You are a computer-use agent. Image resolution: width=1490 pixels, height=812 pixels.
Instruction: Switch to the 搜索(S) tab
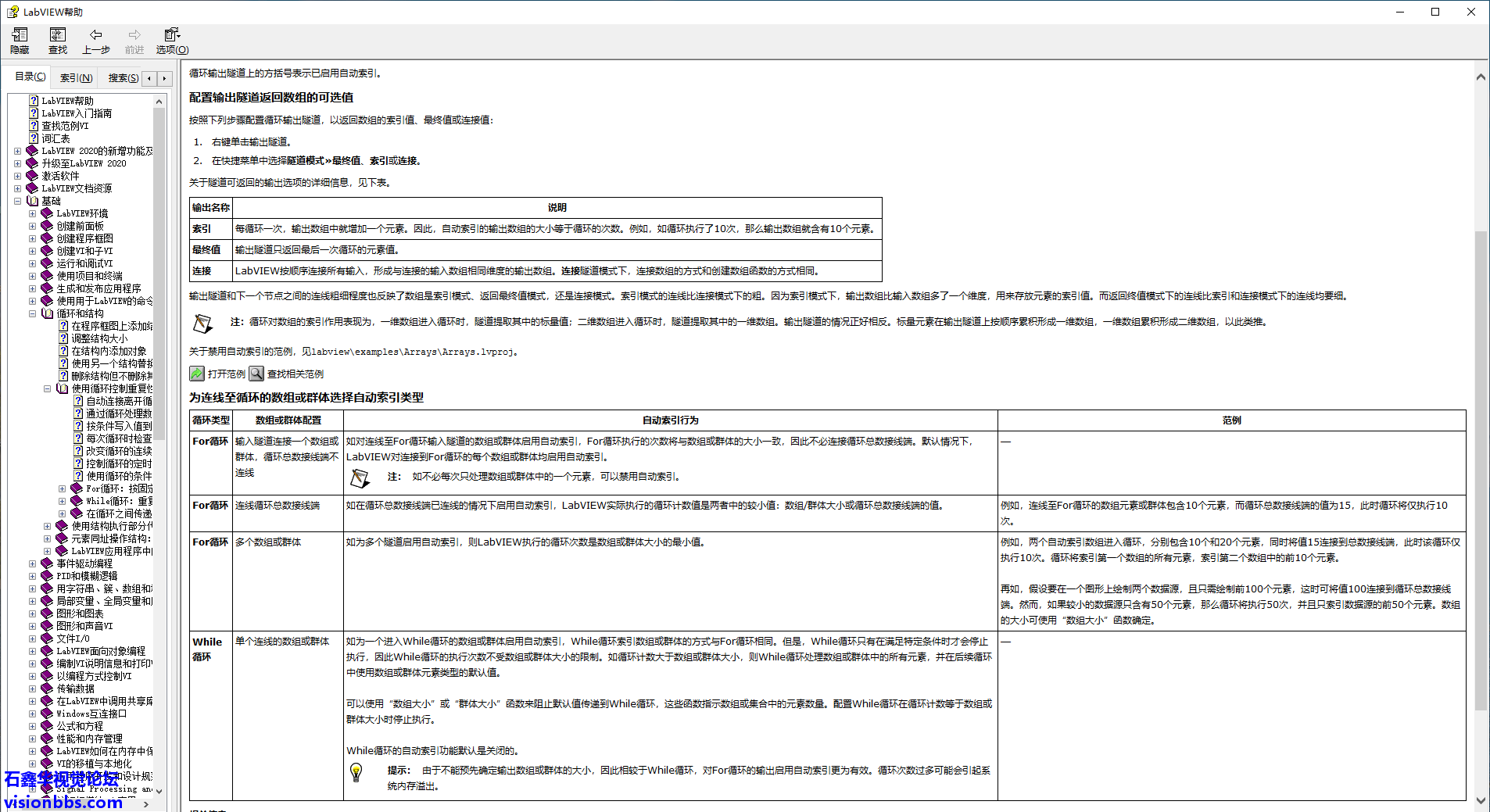tap(123, 78)
